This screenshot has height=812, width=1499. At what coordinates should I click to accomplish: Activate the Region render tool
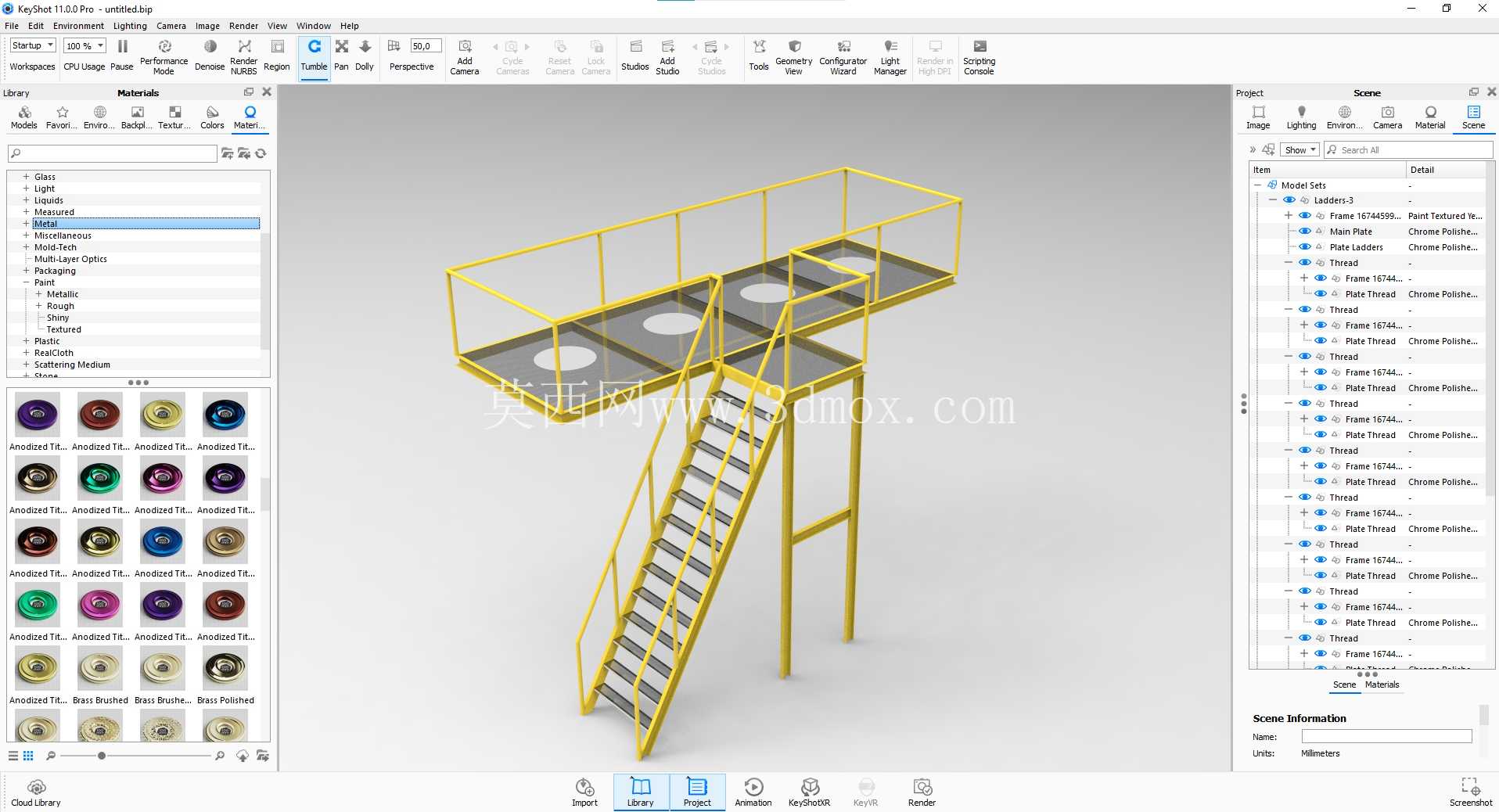(x=277, y=56)
